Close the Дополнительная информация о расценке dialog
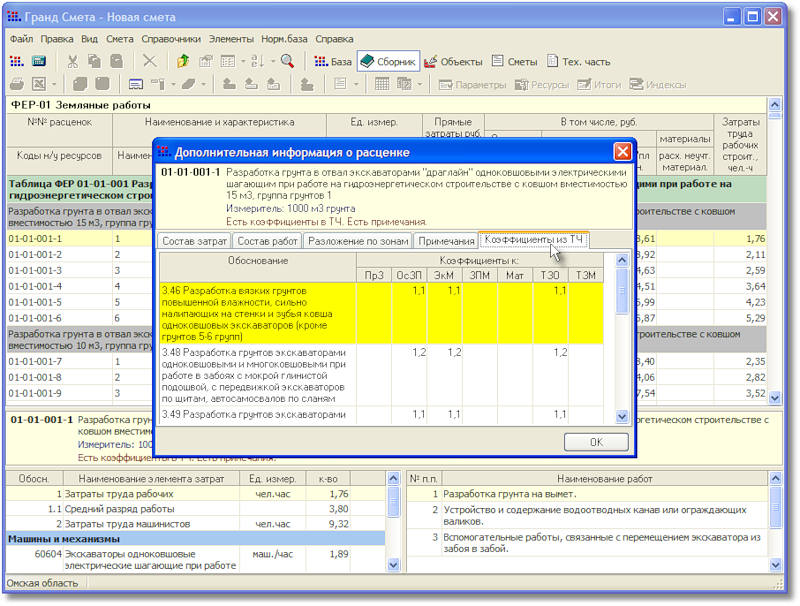Viewport: 800px width, 606px height. (x=622, y=152)
